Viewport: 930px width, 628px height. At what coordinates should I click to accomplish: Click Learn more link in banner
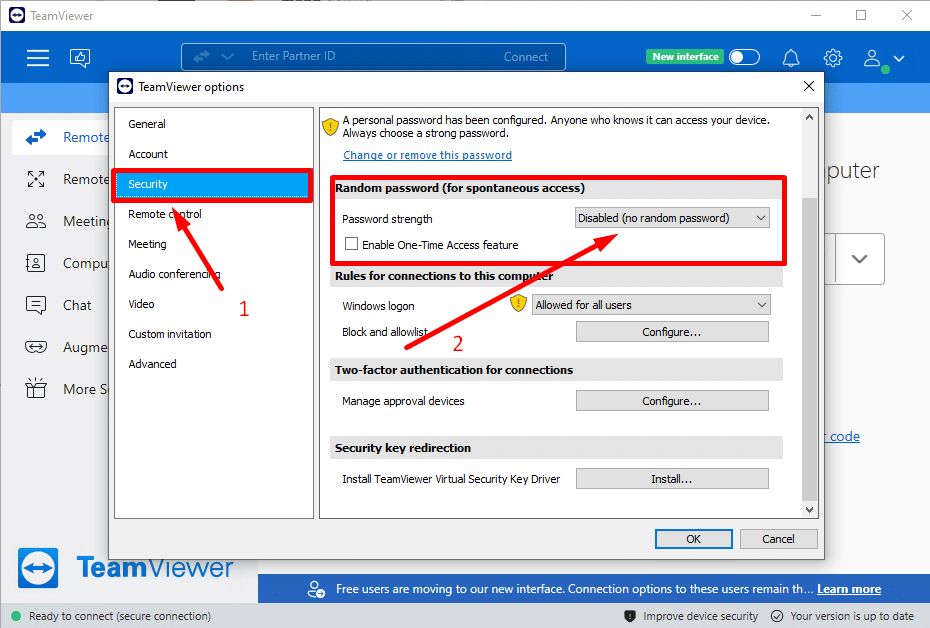coord(849,589)
